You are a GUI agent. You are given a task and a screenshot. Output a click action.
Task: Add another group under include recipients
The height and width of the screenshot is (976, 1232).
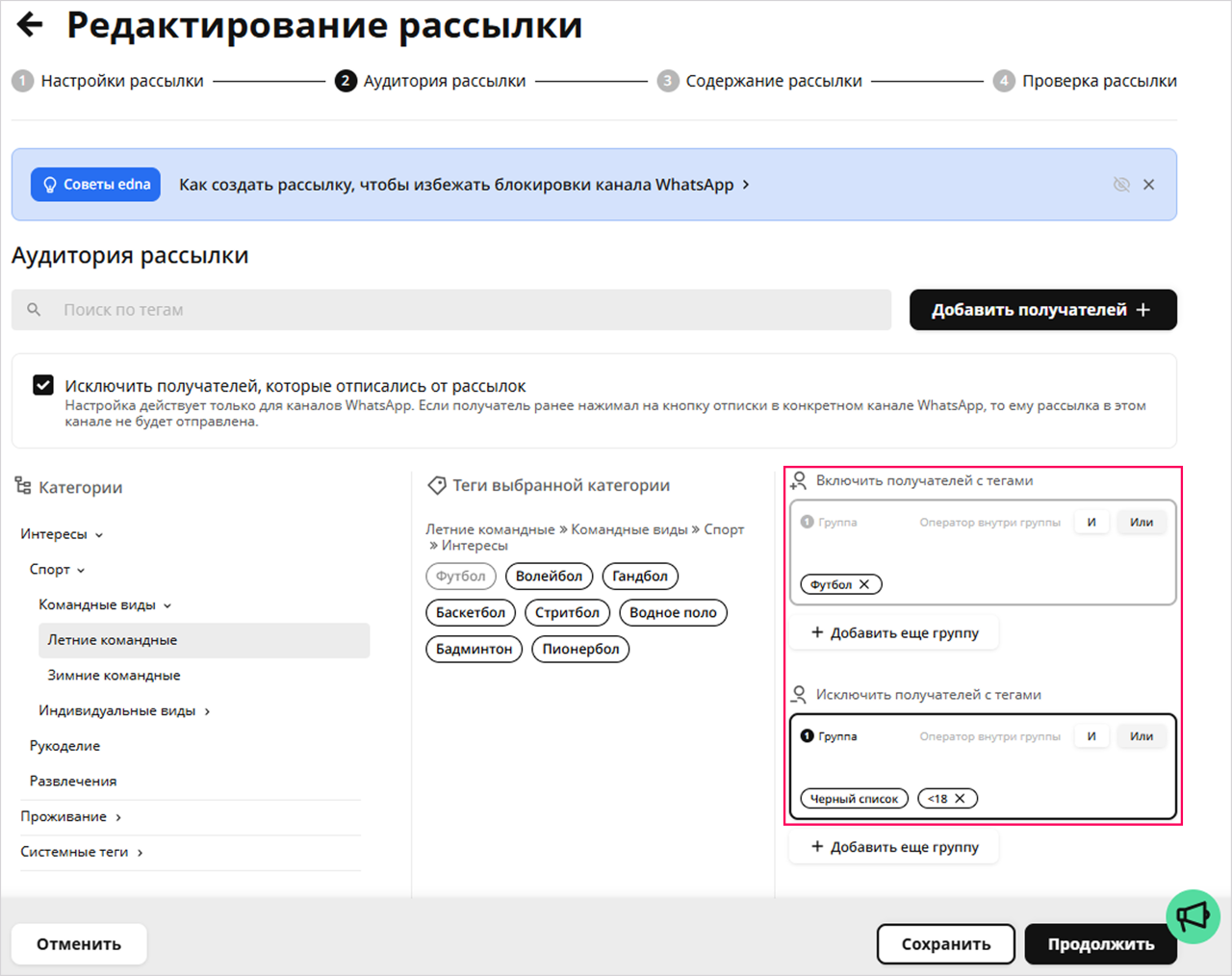(894, 633)
